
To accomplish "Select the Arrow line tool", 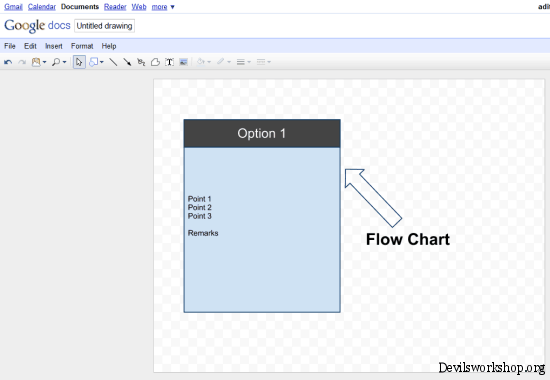I will (x=127, y=62).
